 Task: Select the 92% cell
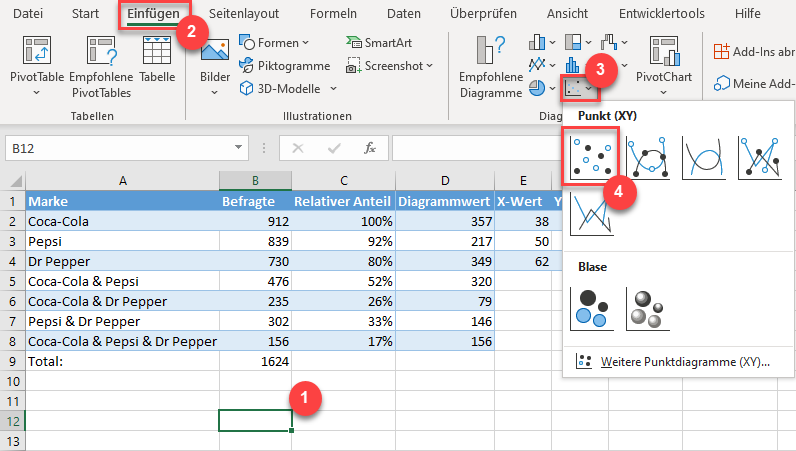tap(344, 241)
